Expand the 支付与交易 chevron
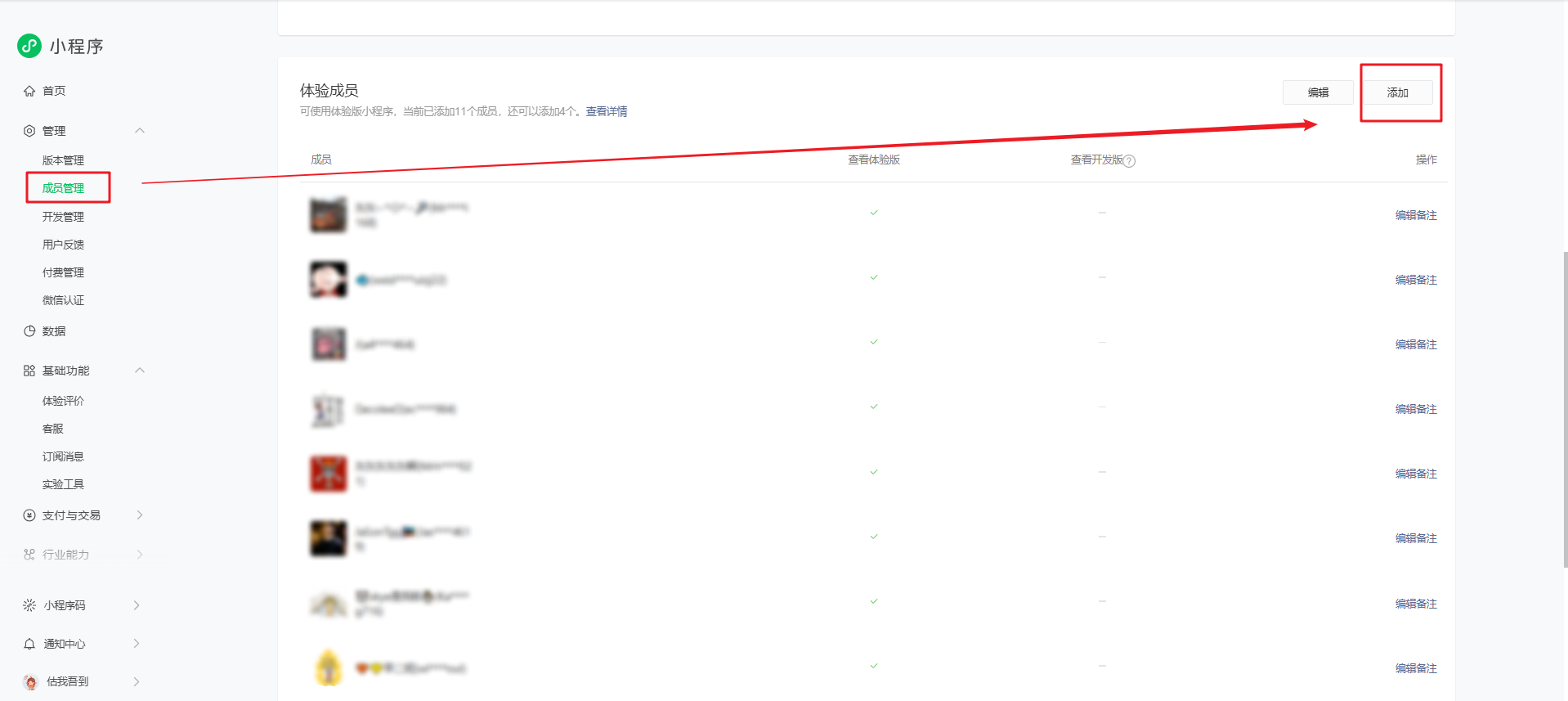The image size is (1568, 701). 140,515
